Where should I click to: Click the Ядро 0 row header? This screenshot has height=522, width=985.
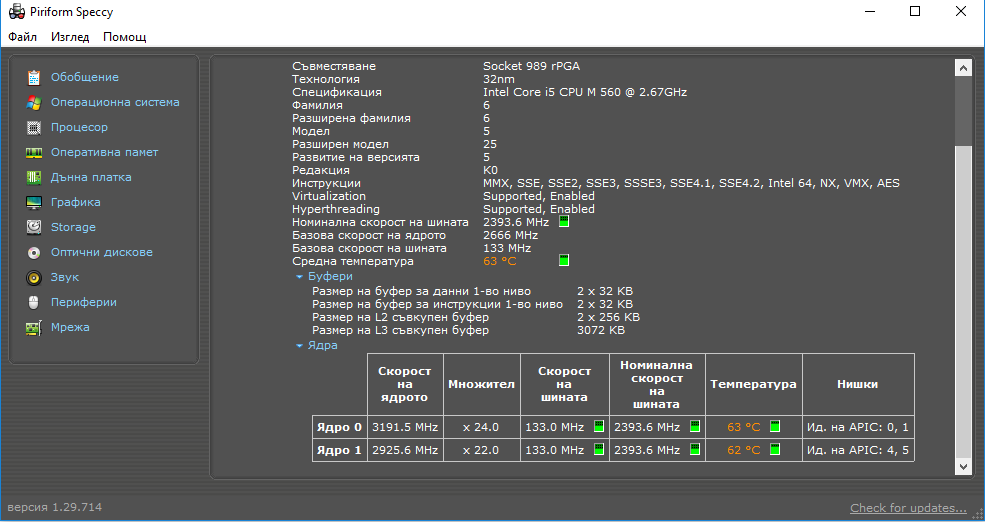tap(339, 427)
